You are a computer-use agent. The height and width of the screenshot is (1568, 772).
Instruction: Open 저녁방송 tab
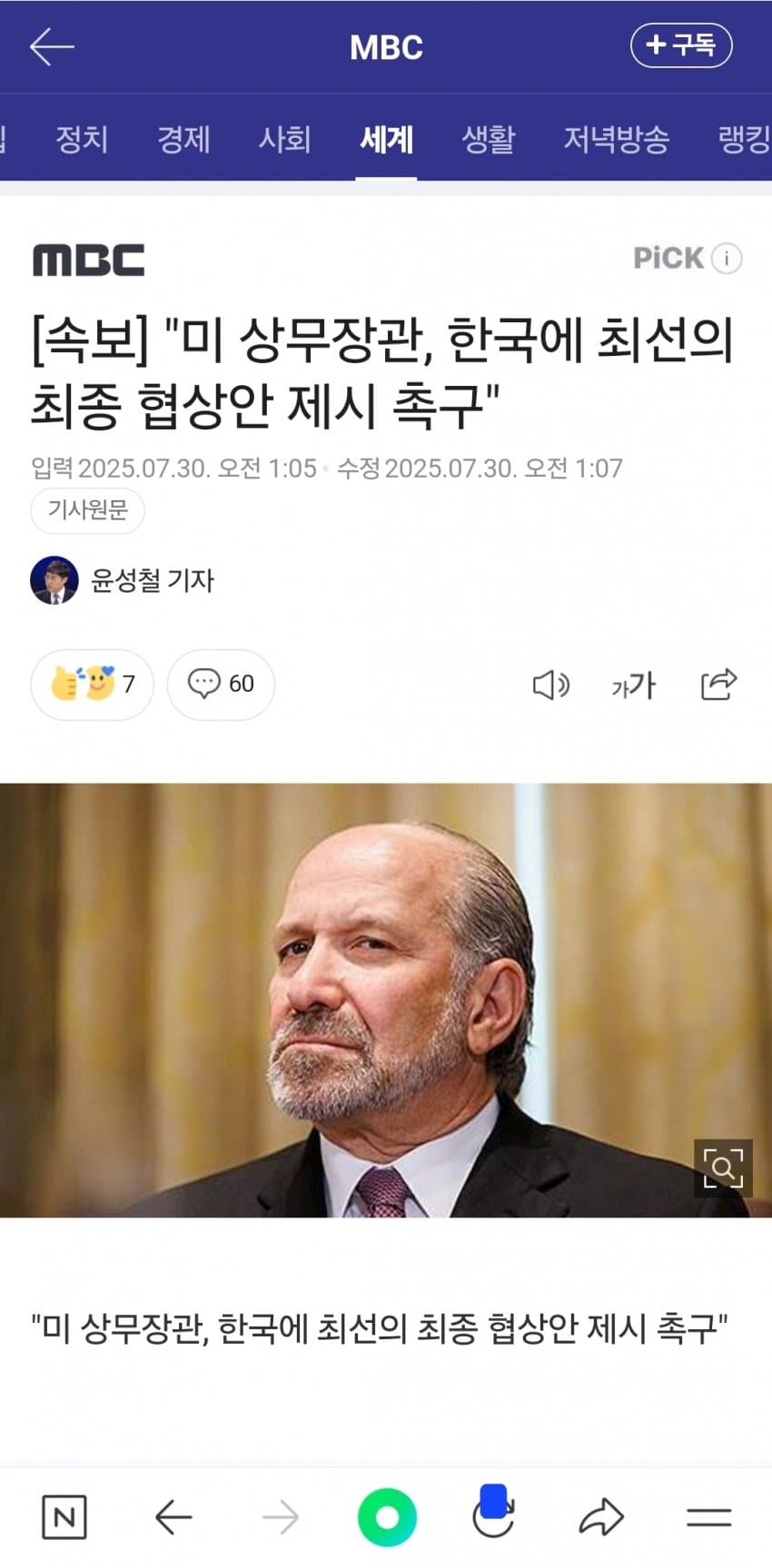tap(617, 139)
